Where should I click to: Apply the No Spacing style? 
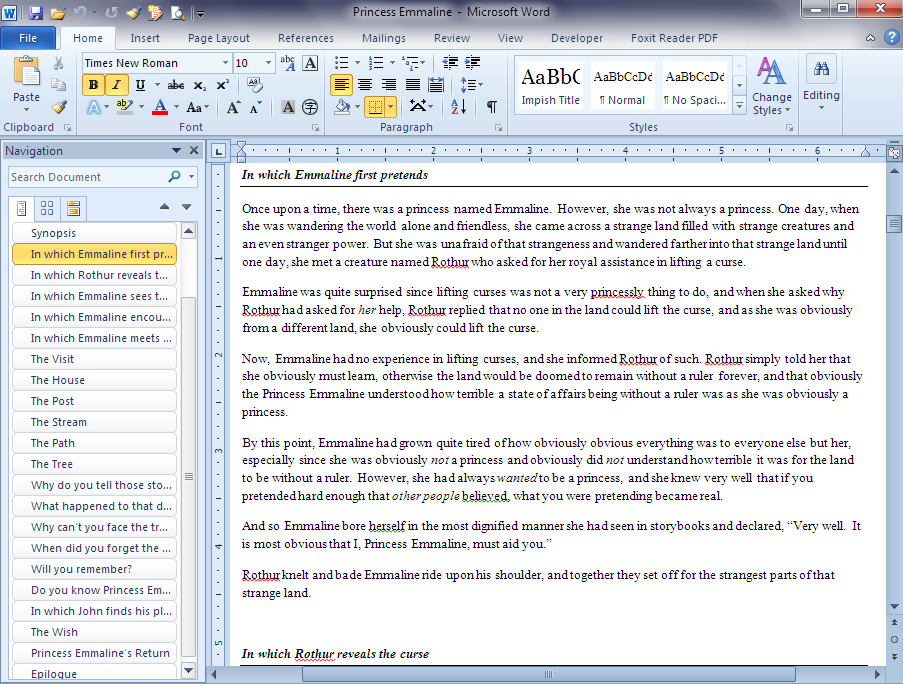click(x=695, y=85)
